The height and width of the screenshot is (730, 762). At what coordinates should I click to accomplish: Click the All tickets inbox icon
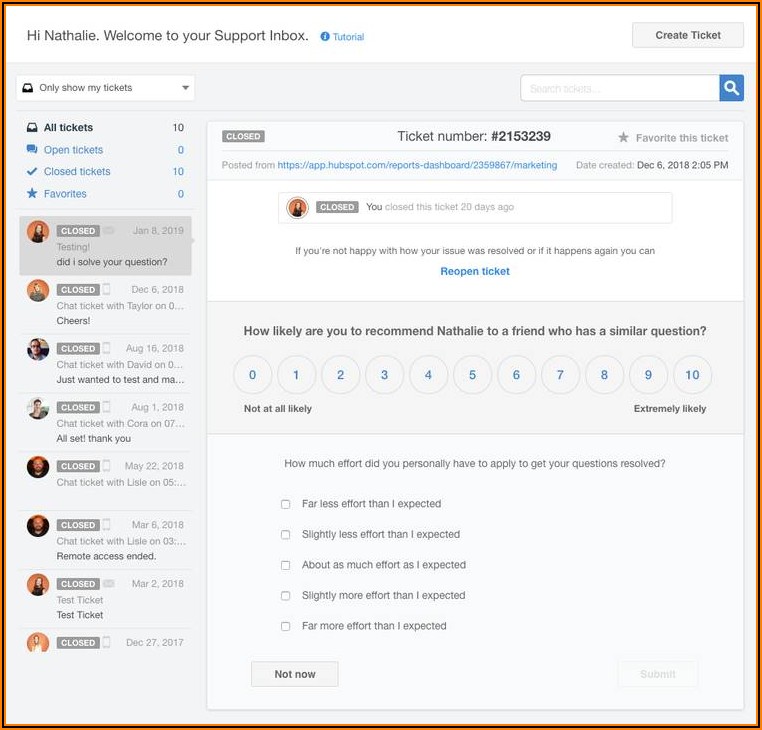pyautogui.click(x=33, y=128)
